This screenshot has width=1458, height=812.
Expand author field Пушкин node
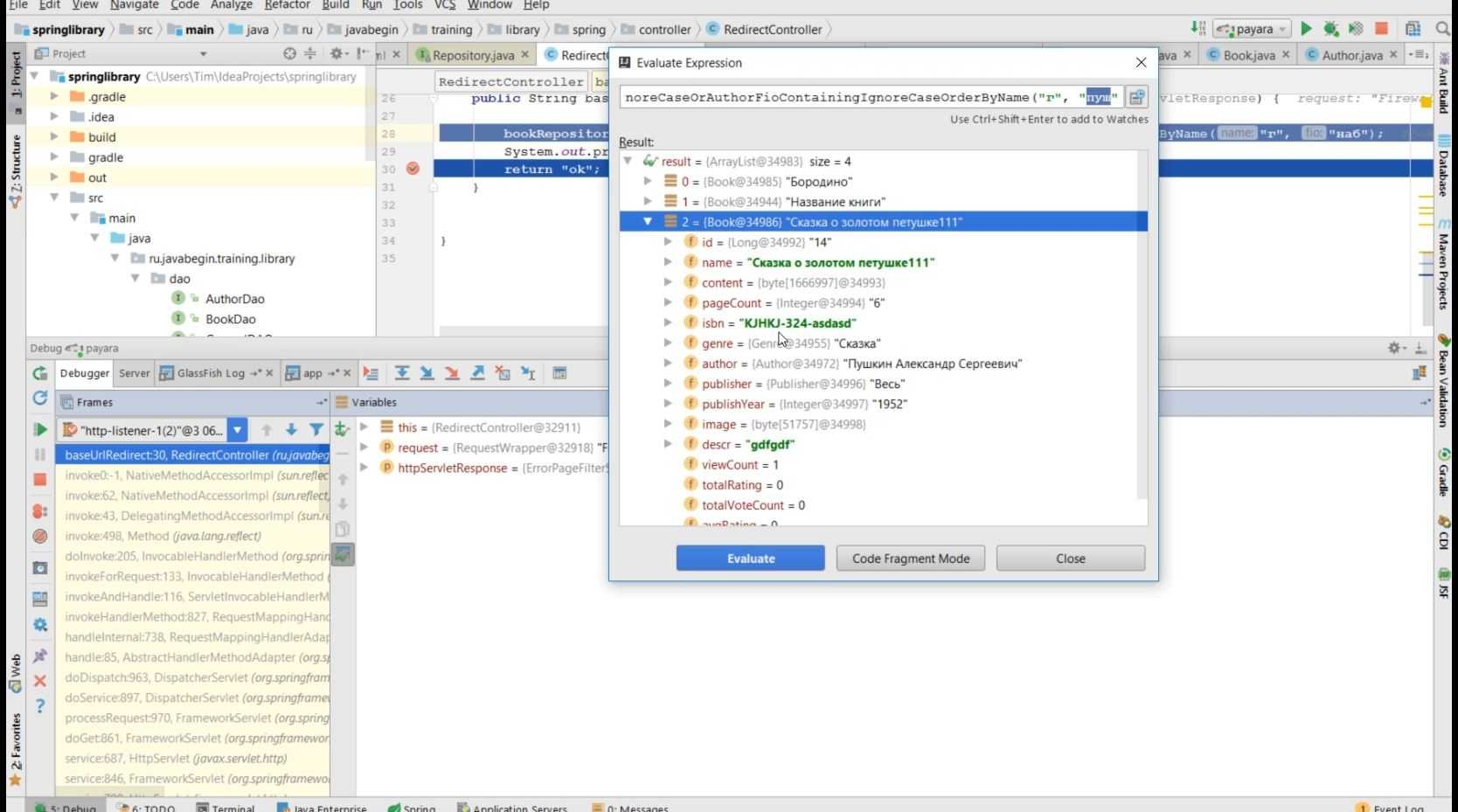point(668,363)
